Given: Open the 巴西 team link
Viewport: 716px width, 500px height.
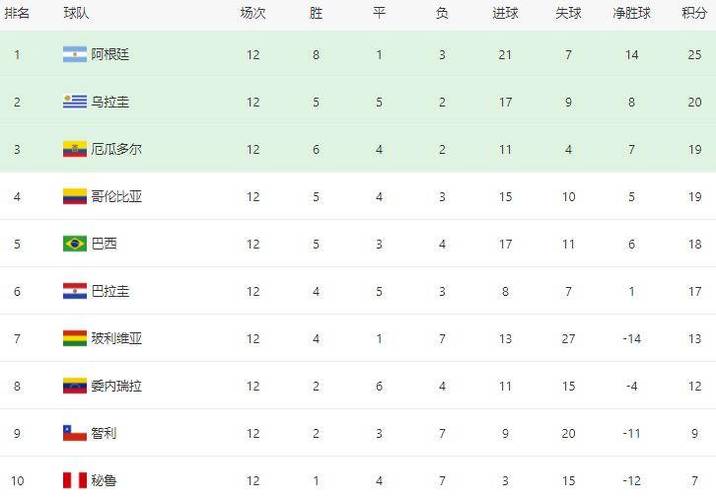Looking at the screenshot, I should [x=104, y=243].
